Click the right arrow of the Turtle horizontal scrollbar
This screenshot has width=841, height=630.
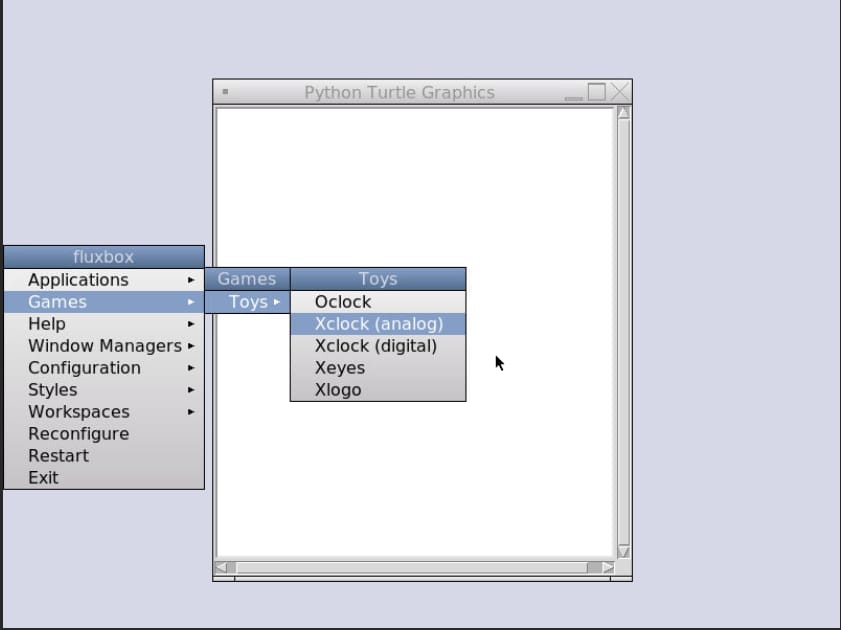(x=608, y=567)
